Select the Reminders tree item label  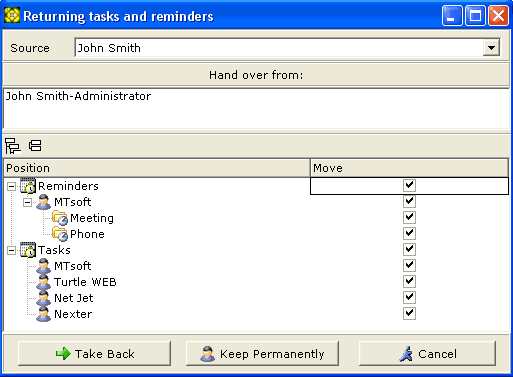pos(68,186)
